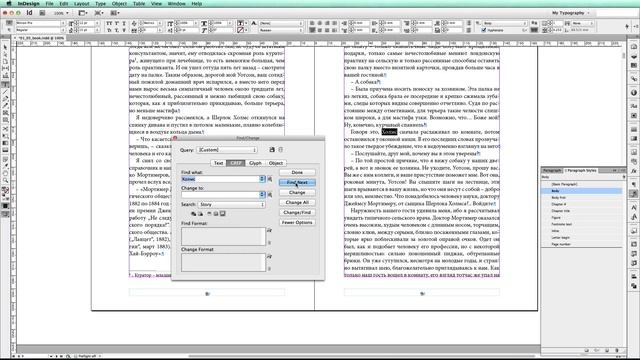
Task: Toggle Include Locked Layers search option
Action: [193, 214]
